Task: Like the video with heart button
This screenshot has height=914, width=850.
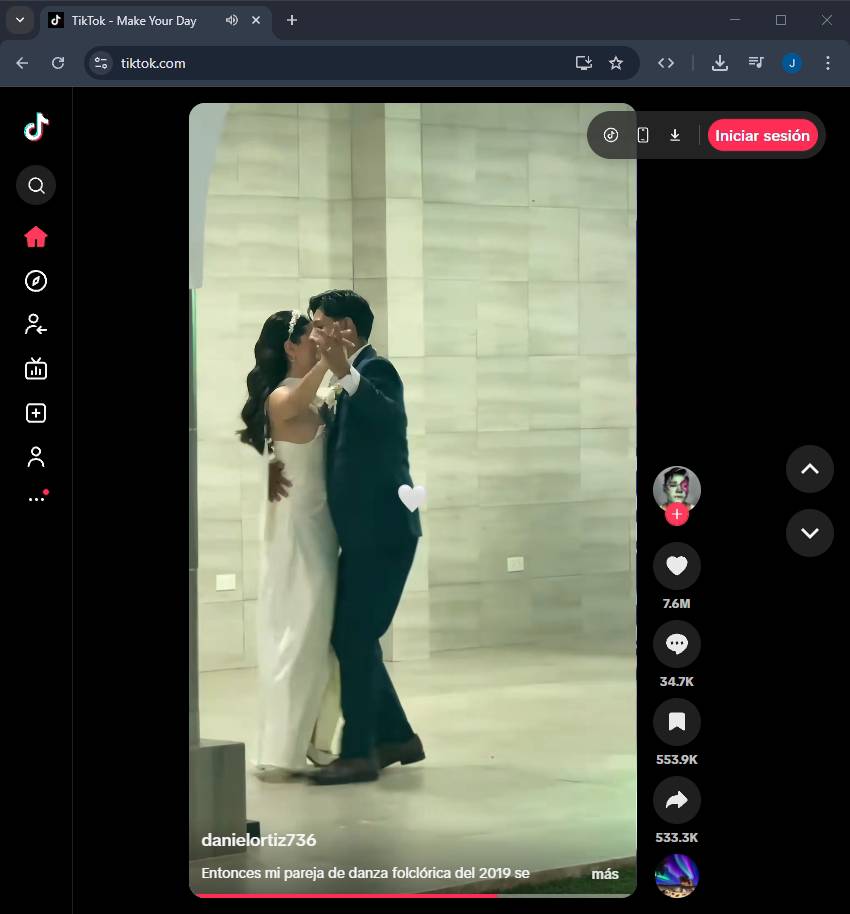Action: (x=677, y=566)
